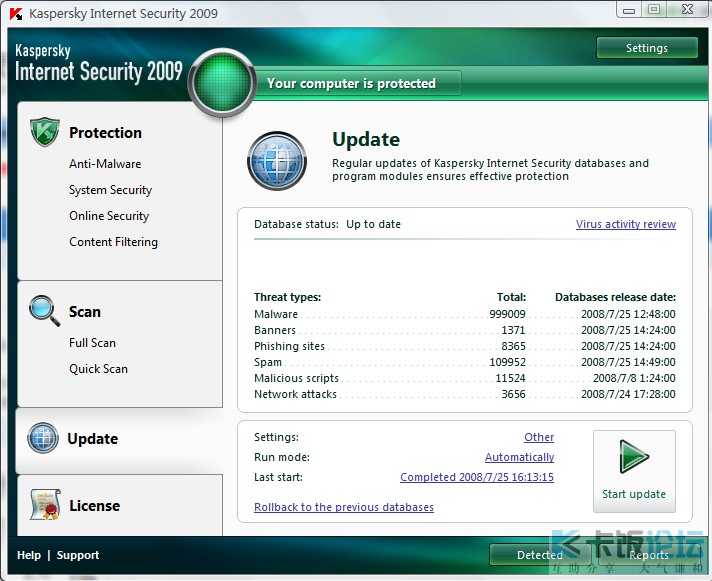712x581 pixels.
Task: Choose Quick Scan
Action: pyautogui.click(x=98, y=369)
